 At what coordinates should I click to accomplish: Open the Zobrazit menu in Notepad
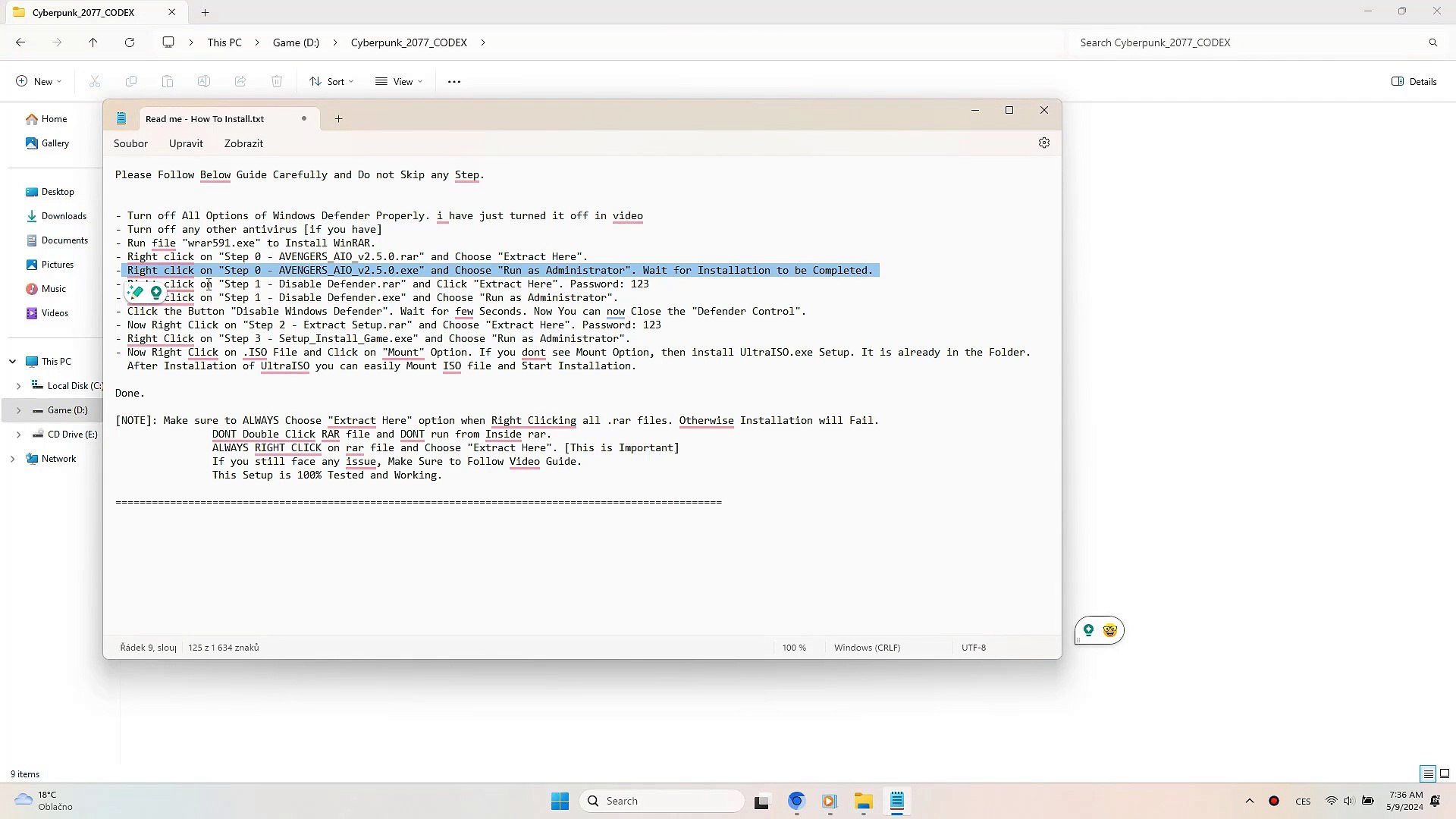pyautogui.click(x=243, y=143)
